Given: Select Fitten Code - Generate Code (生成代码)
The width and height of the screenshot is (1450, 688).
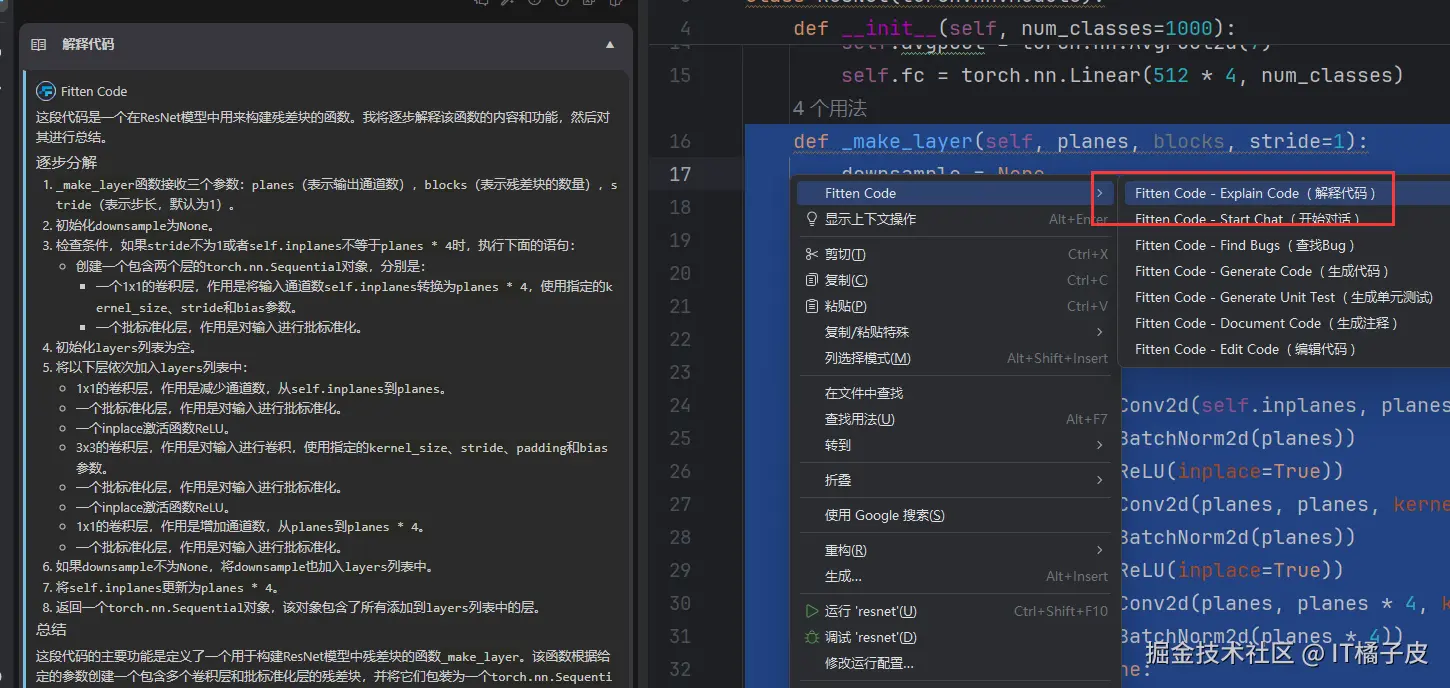Looking at the screenshot, I should coord(1285,271).
